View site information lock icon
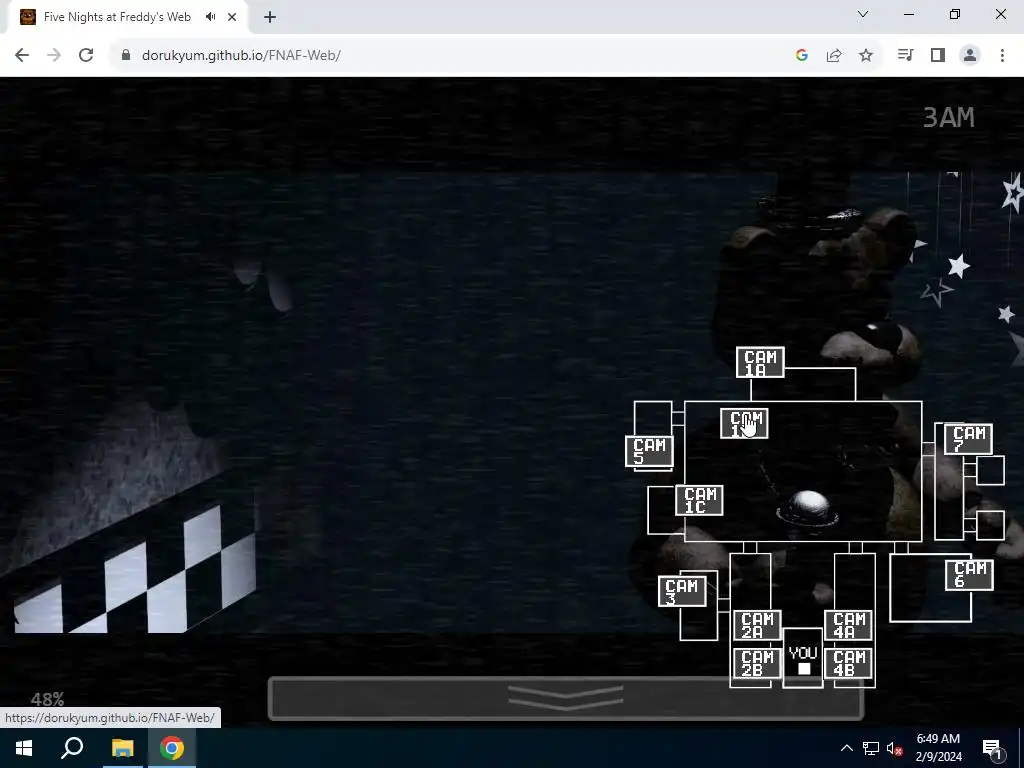Screen dimensions: 1024x768 coord(126,56)
